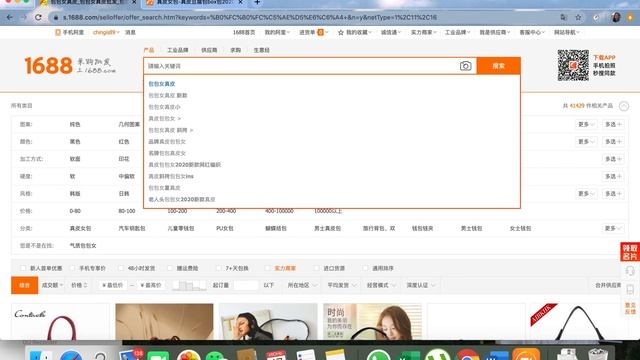Open the 意见反馈 feedback sidebar item
The image size is (640, 360).
tap(630, 308)
